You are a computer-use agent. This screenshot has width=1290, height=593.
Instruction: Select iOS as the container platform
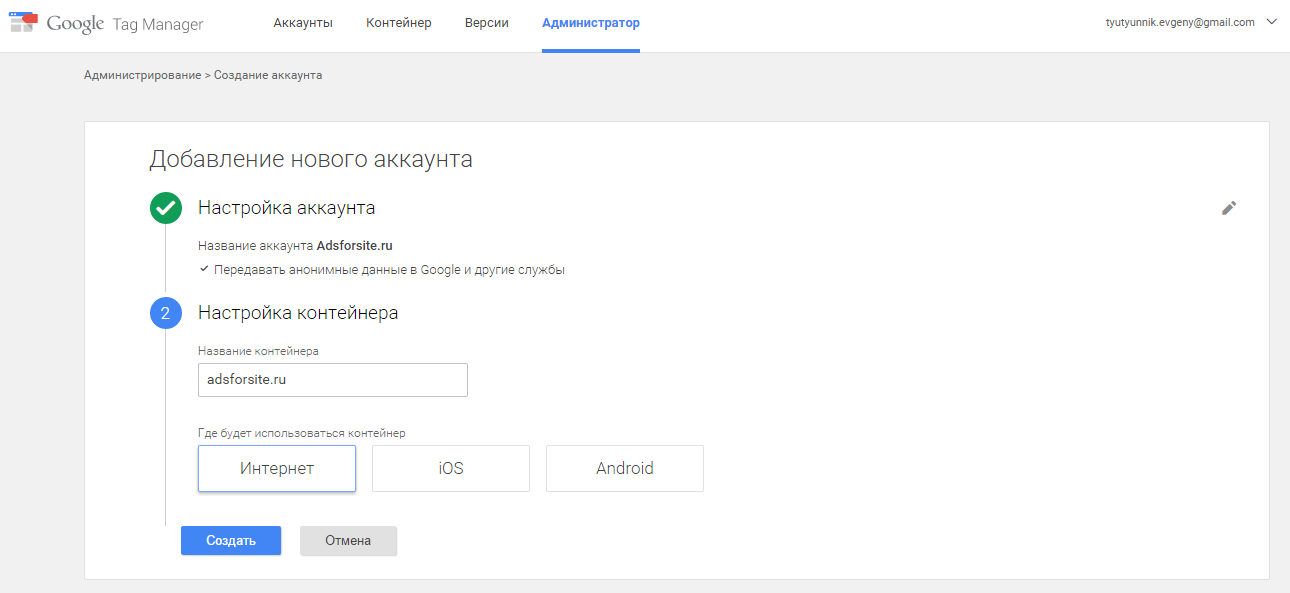click(x=450, y=468)
